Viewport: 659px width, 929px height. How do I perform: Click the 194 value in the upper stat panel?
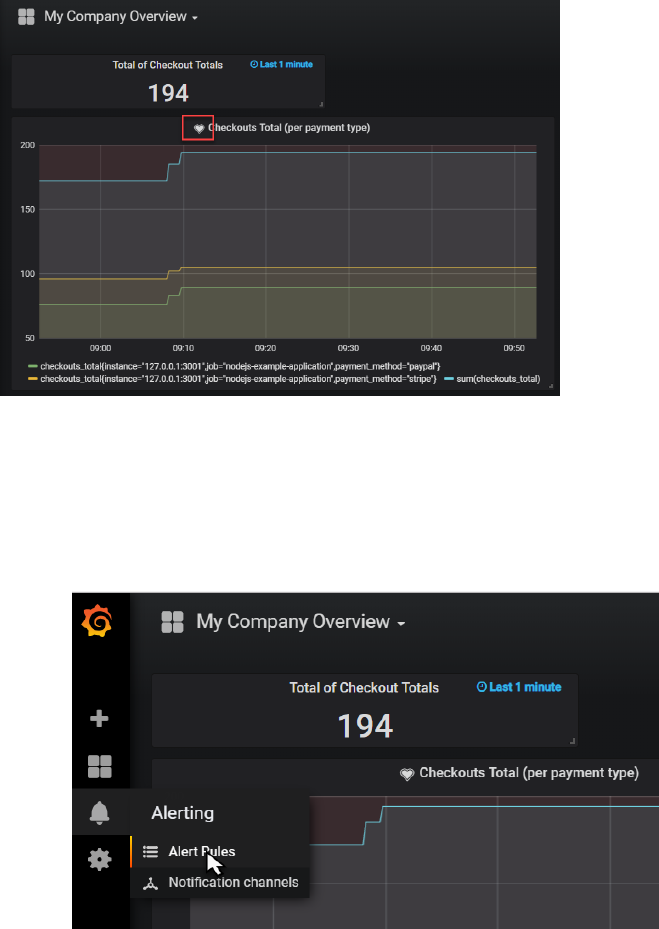pos(168,93)
